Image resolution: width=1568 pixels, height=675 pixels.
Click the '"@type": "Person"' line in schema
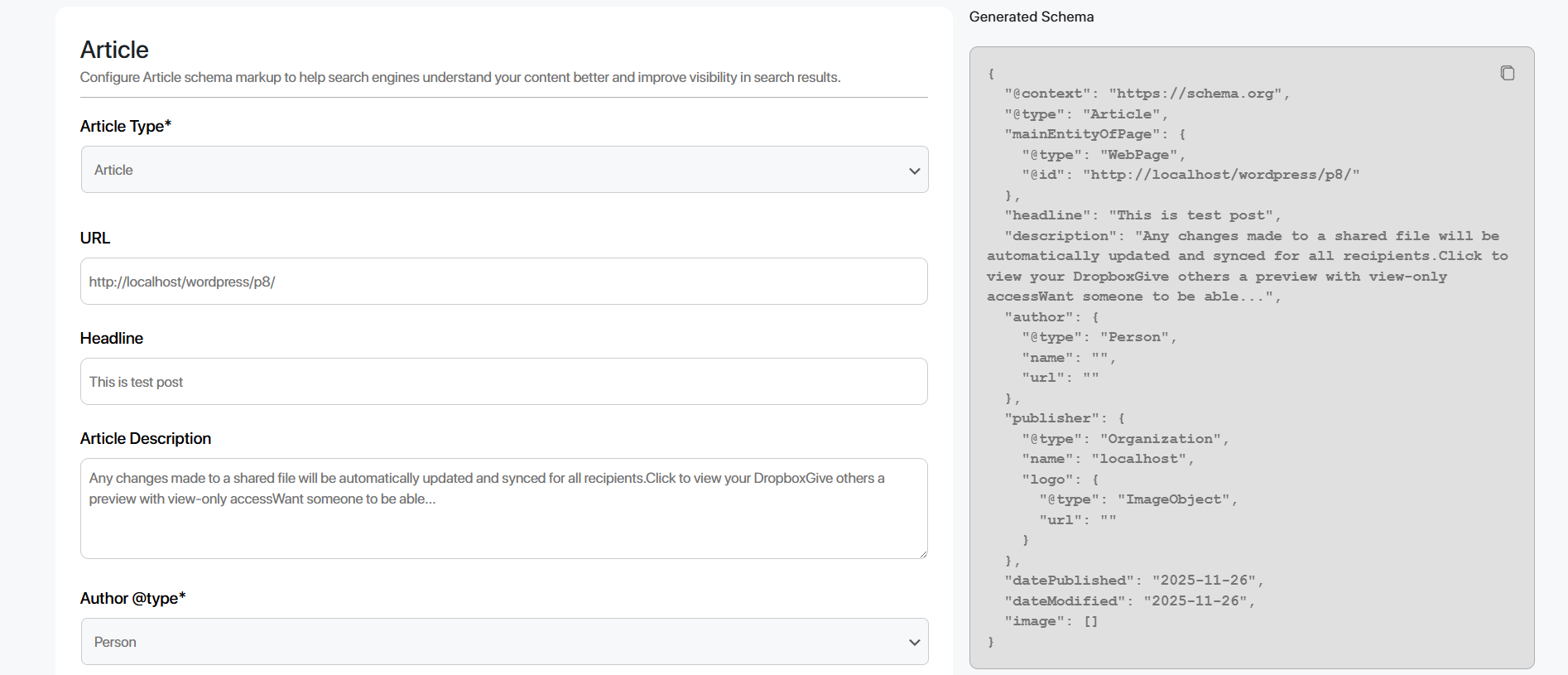click(x=1099, y=337)
